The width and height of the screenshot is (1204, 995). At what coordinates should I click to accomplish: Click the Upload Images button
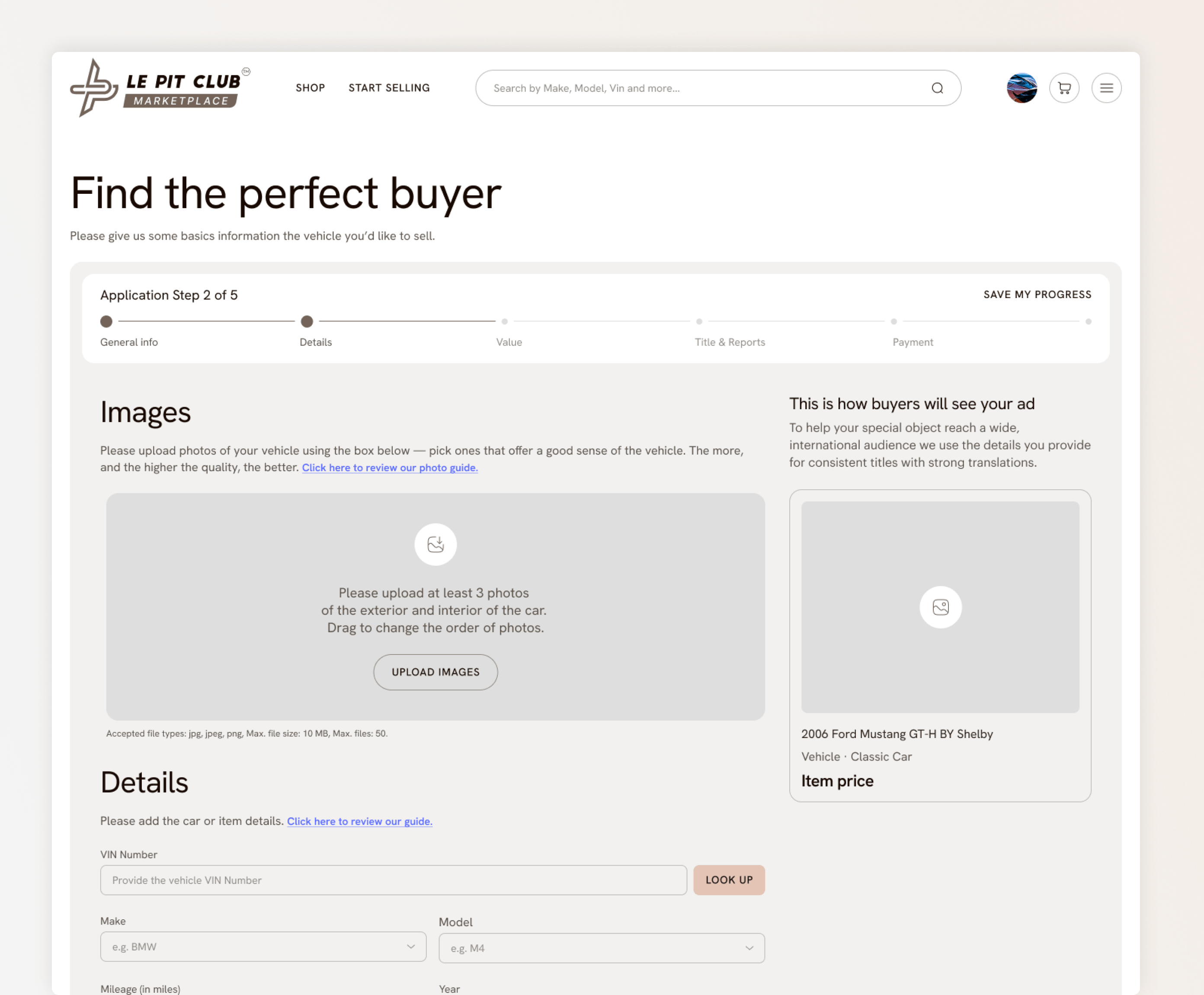[x=435, y=672]
